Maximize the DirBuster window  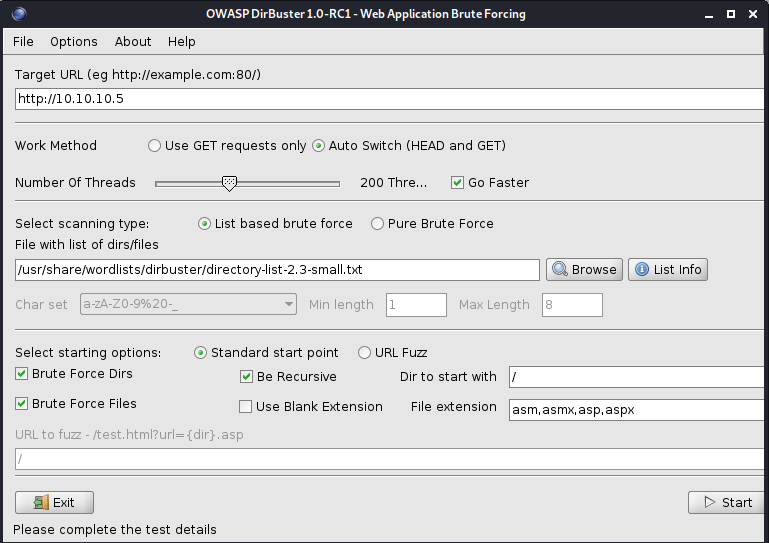tap(731, 14)
